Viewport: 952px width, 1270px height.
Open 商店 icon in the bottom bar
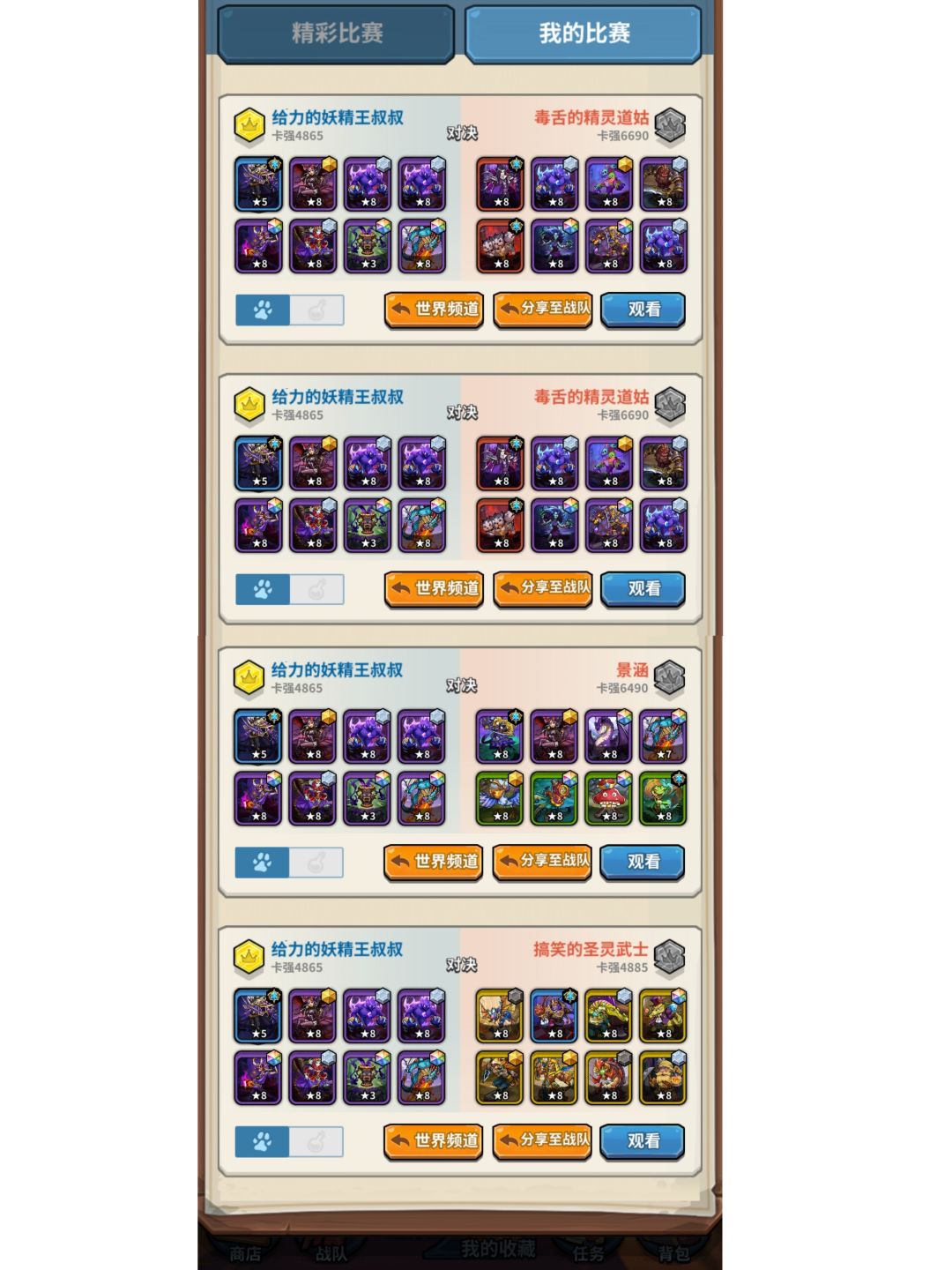245,1253
